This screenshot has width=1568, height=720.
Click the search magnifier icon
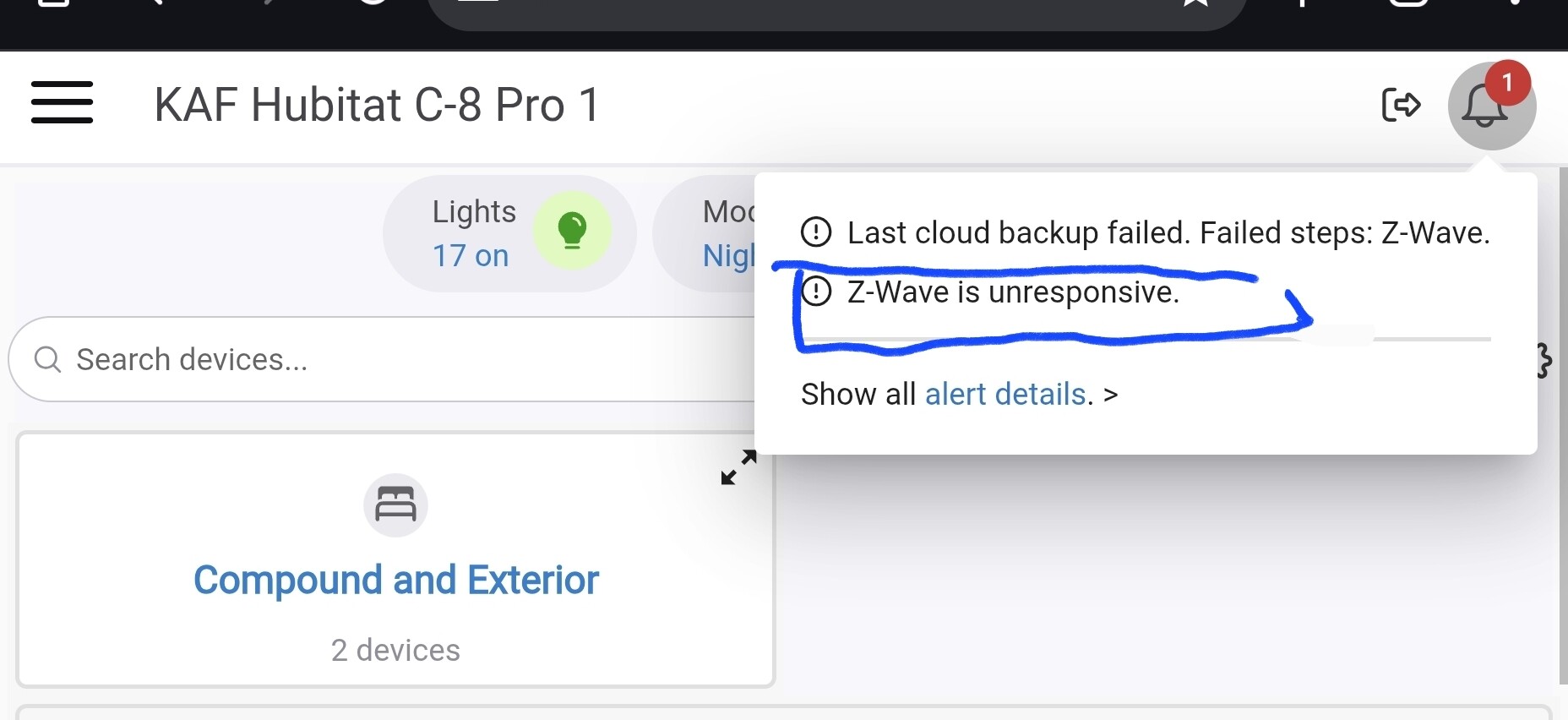47,359
